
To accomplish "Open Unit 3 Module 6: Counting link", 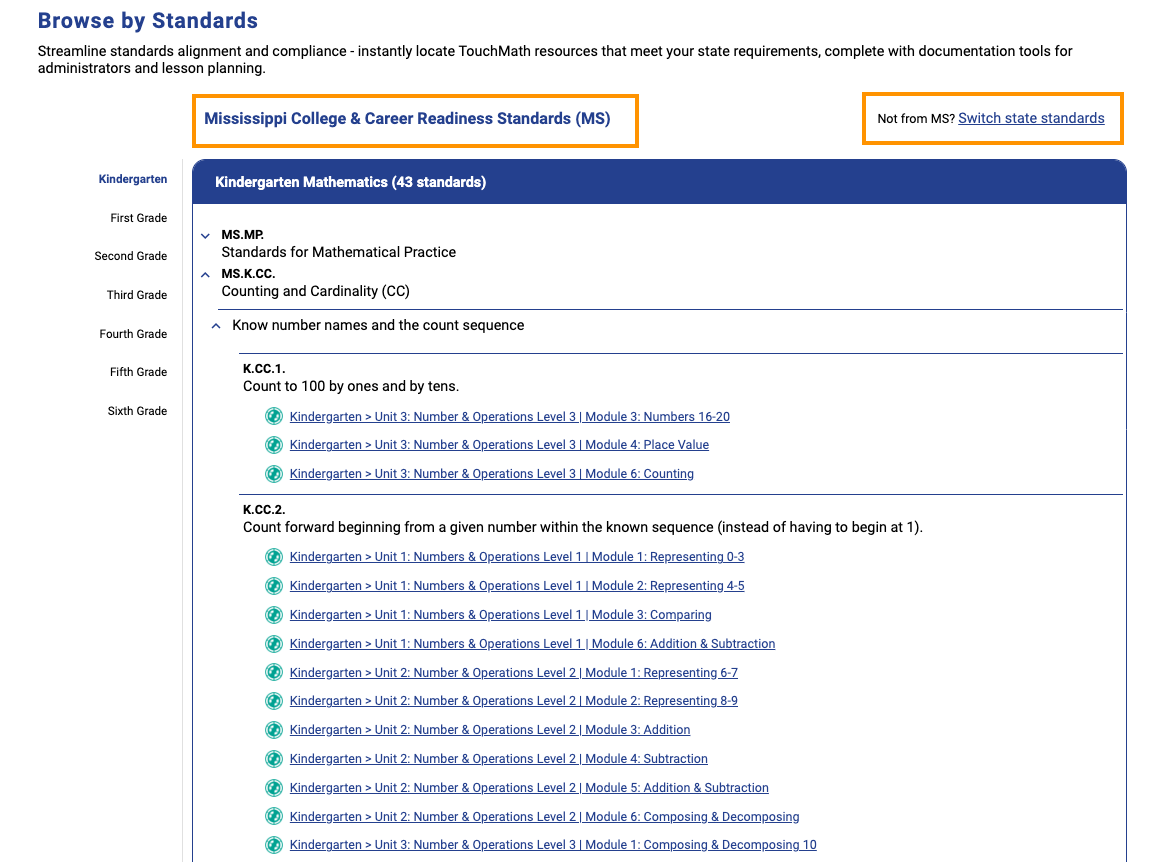I will pyautogui.click(x=492, y=474).
